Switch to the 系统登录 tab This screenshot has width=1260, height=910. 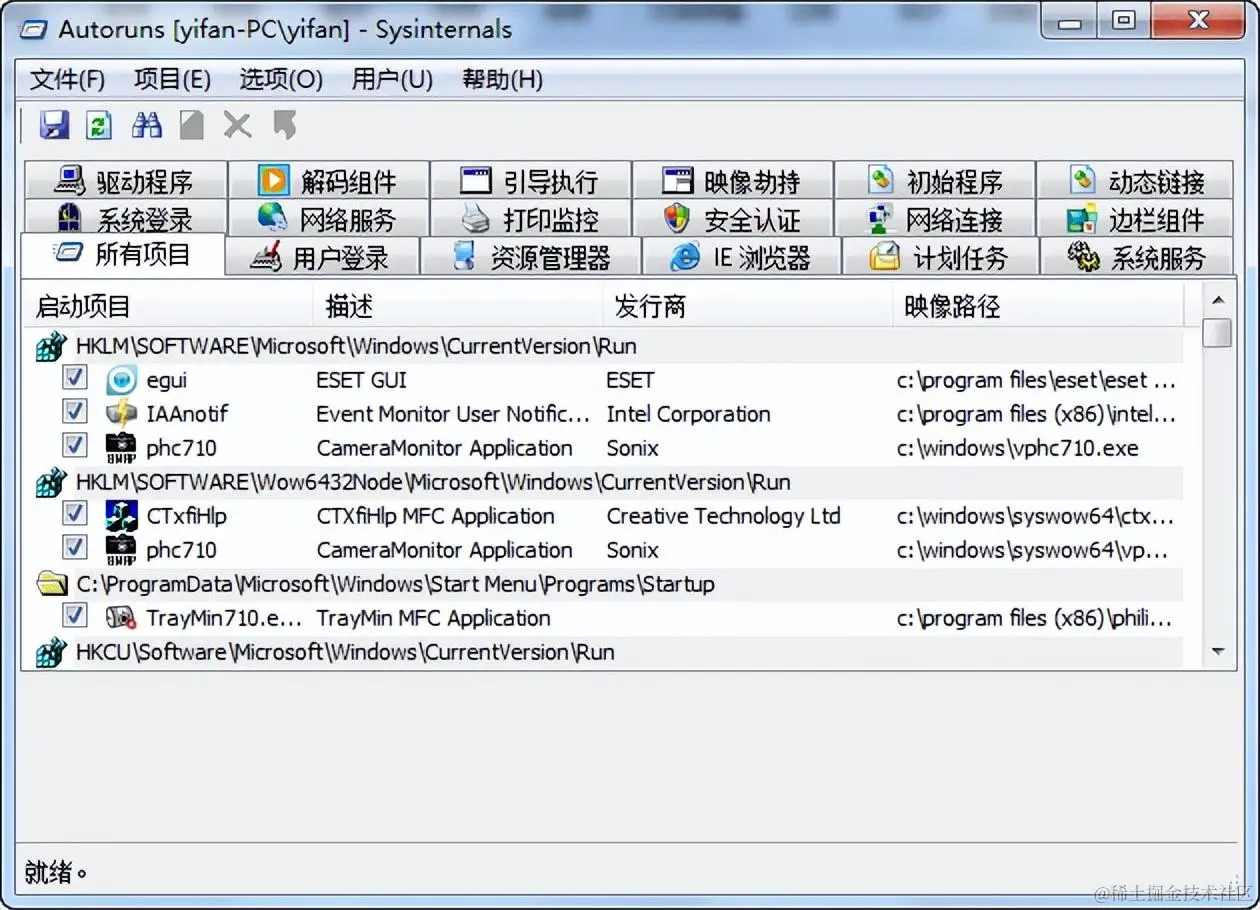(x=125, y=219)
